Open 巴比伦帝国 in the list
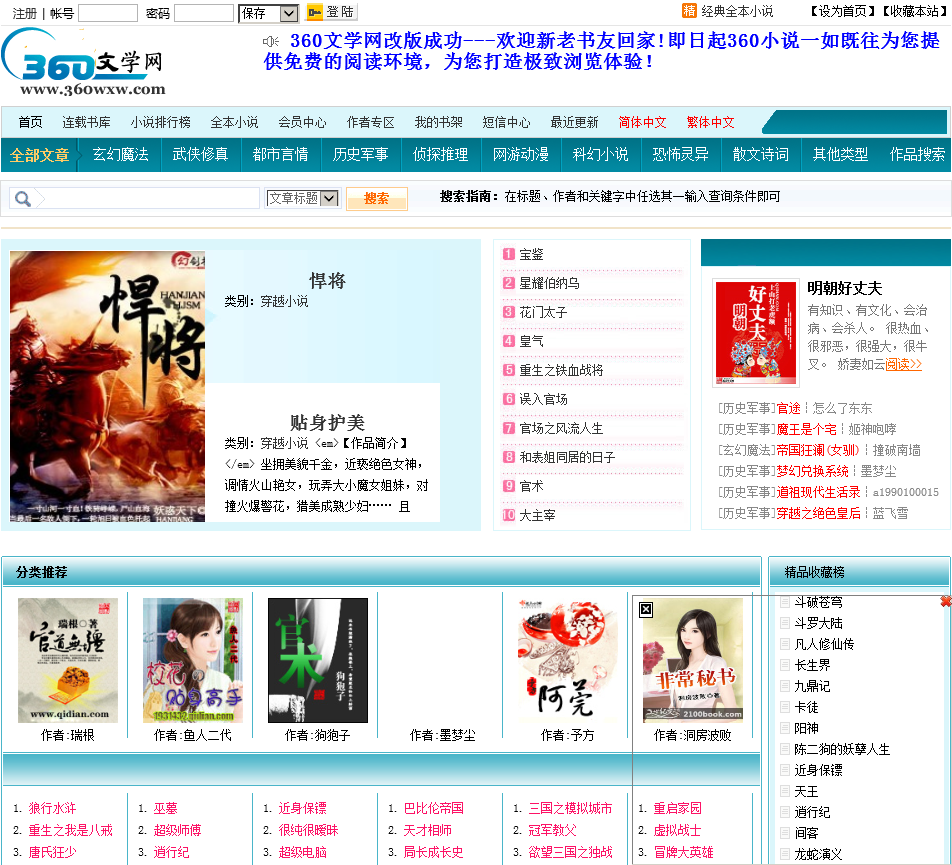This screenshot has width=952, height=865. point(434,809)
